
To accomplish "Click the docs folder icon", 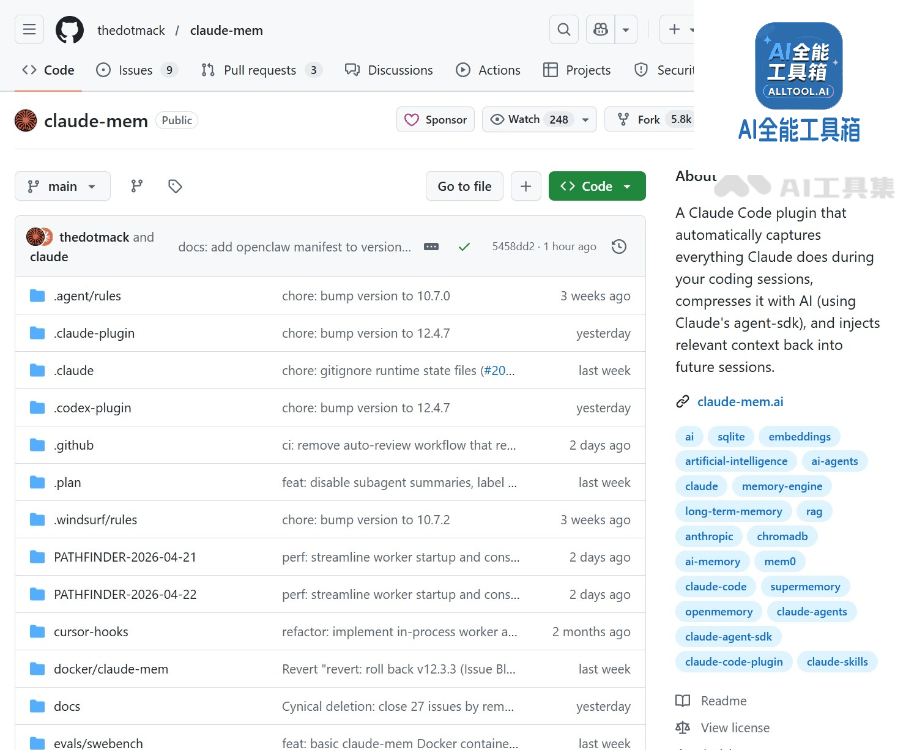I will (x=37, y=706).
